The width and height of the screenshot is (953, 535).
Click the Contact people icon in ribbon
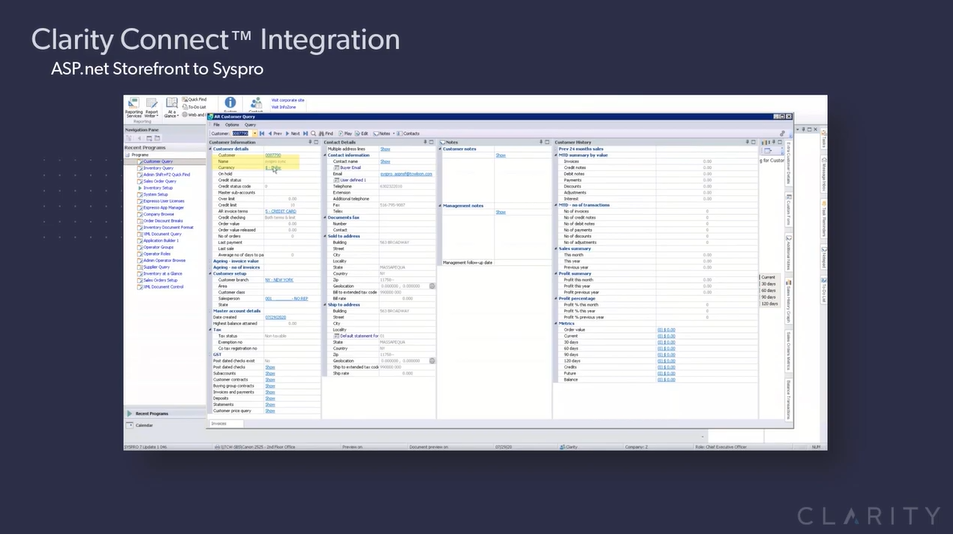click(256, 103)
